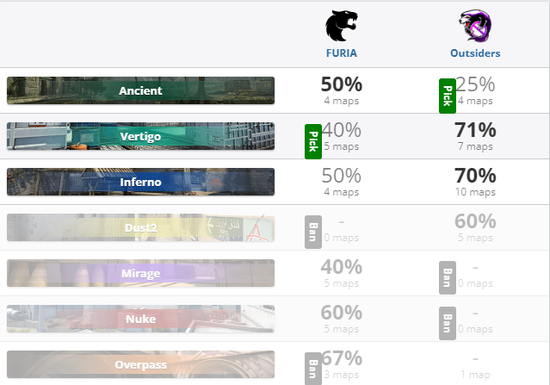
Task: Select the faded Dust2 map banner
Action: pos(141,228)
